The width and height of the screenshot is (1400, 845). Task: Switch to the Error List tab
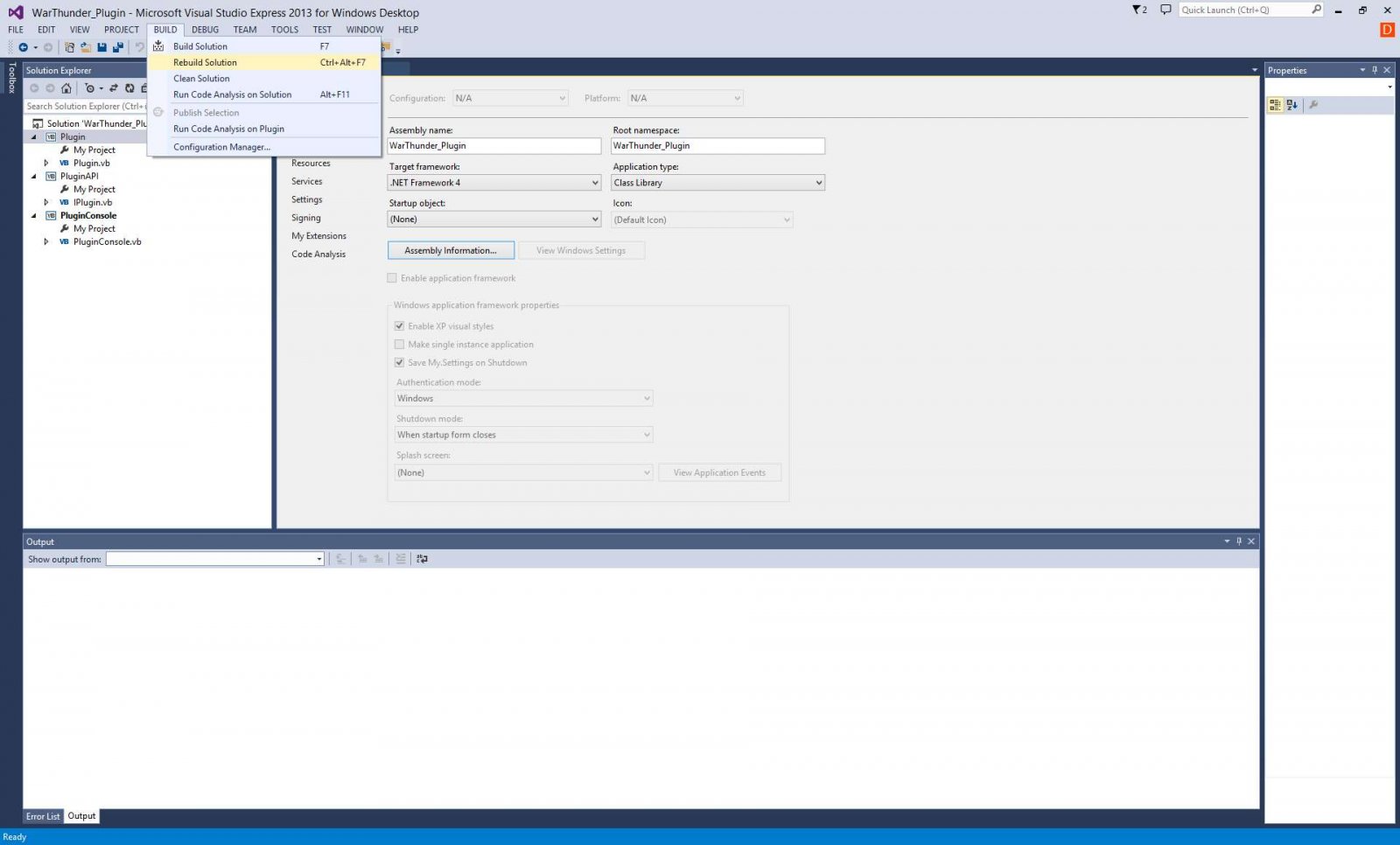pyautogui.click(x=43, y=817)
